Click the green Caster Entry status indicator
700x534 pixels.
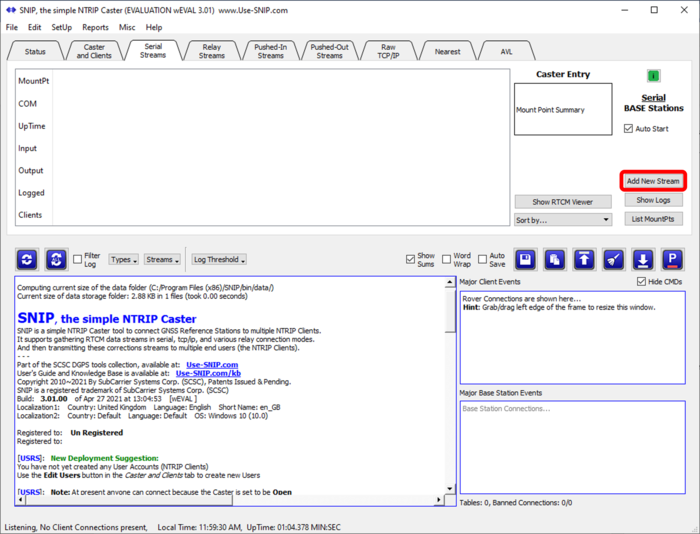[654, 76]
